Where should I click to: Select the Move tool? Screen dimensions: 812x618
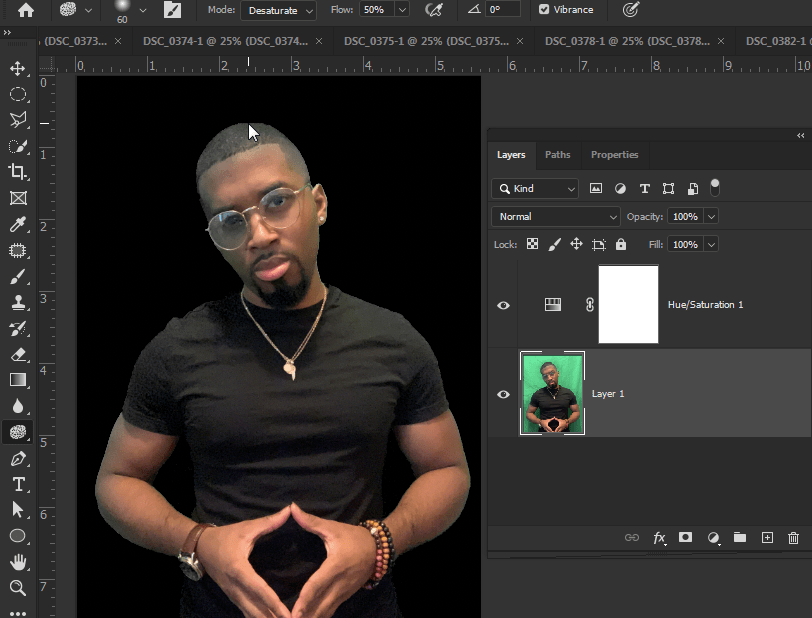coord(18,68)
